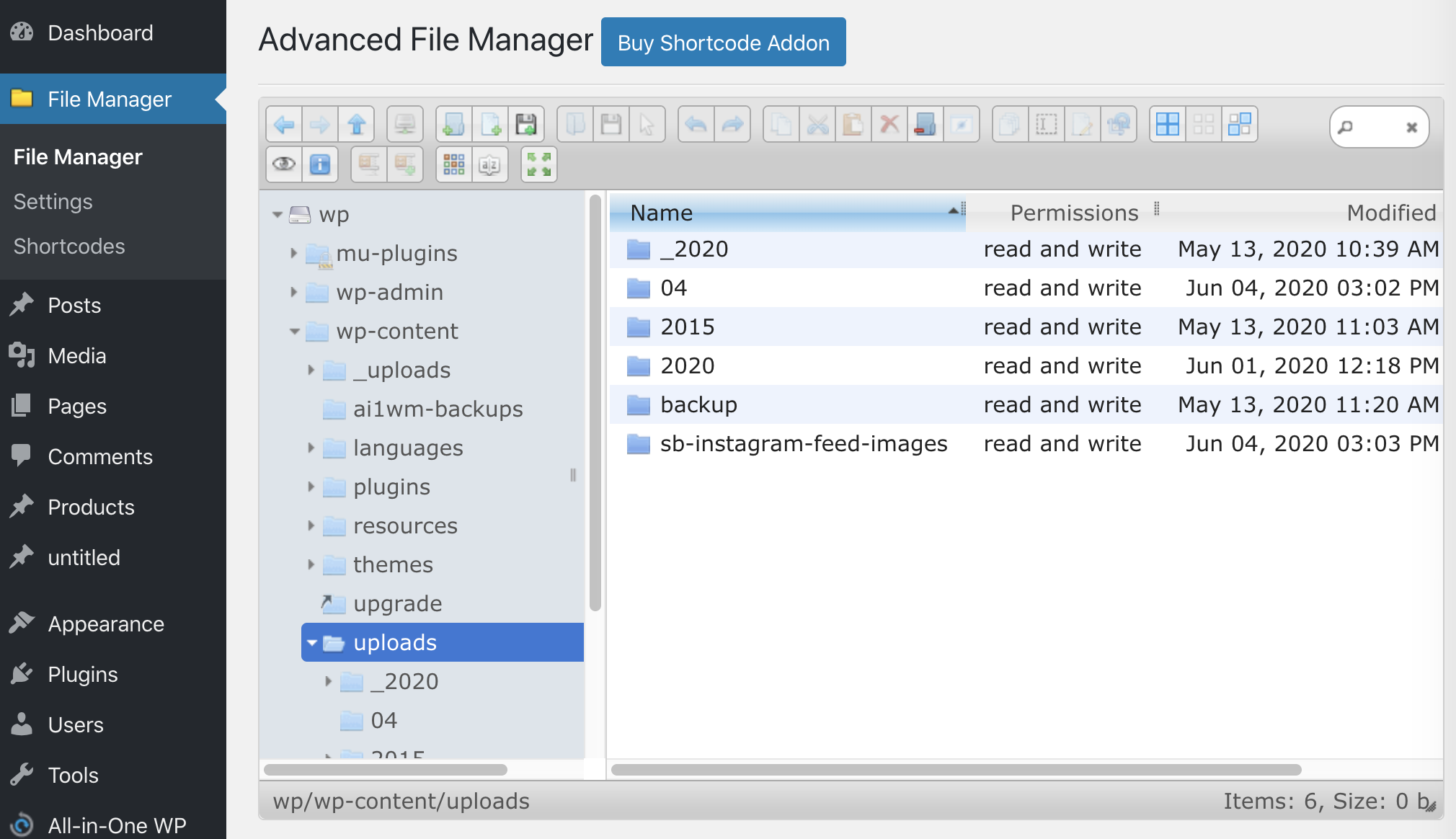
Task: Open Posts in the admin sidebar
Action: (x=113, y=306)
